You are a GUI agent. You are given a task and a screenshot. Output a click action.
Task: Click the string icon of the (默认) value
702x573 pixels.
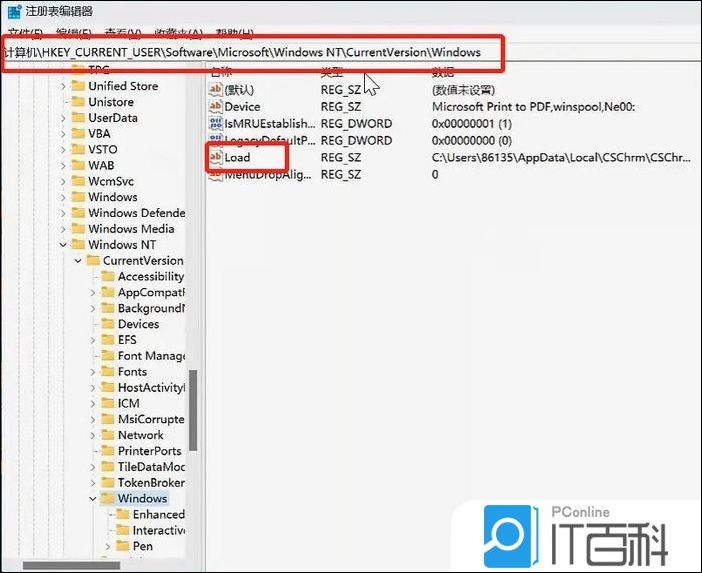tap(215, 90)
